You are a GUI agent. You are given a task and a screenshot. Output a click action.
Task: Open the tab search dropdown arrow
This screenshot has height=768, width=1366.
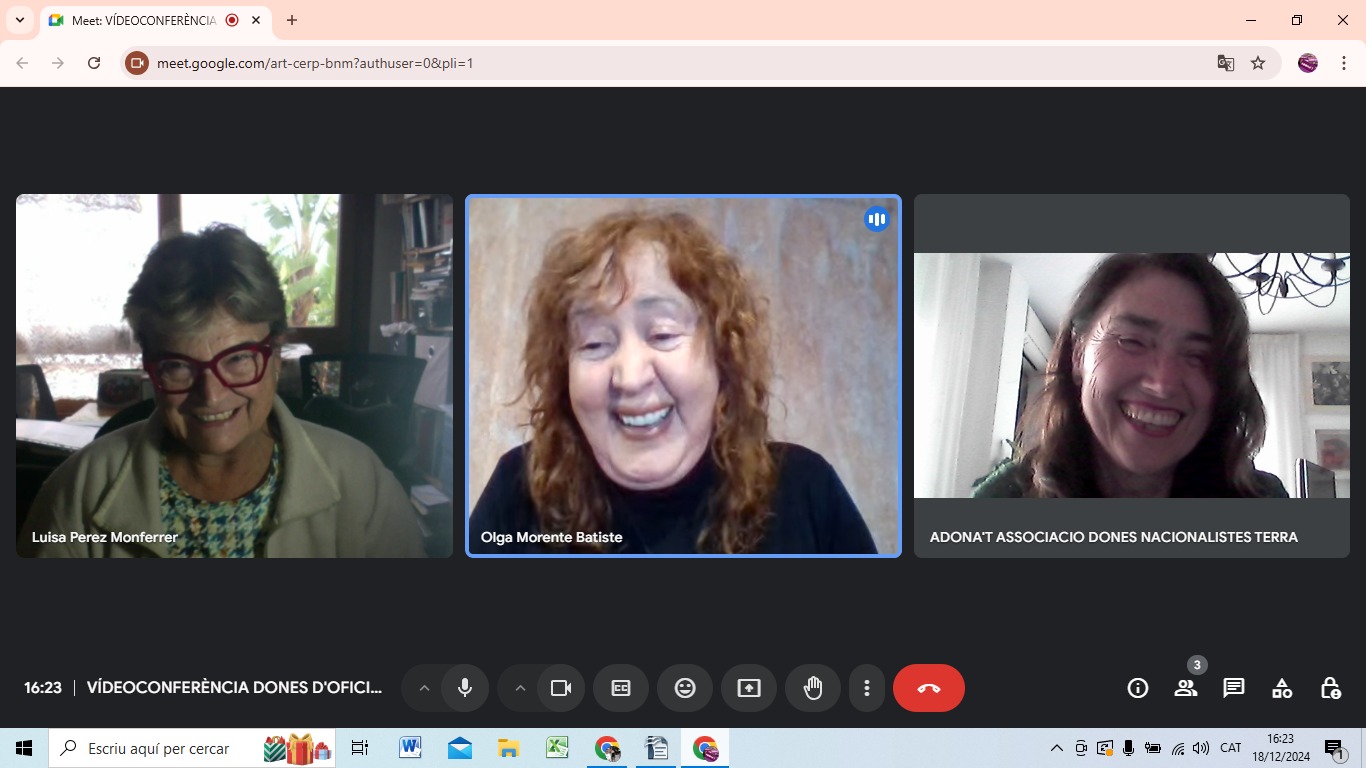tap(19, 20)
